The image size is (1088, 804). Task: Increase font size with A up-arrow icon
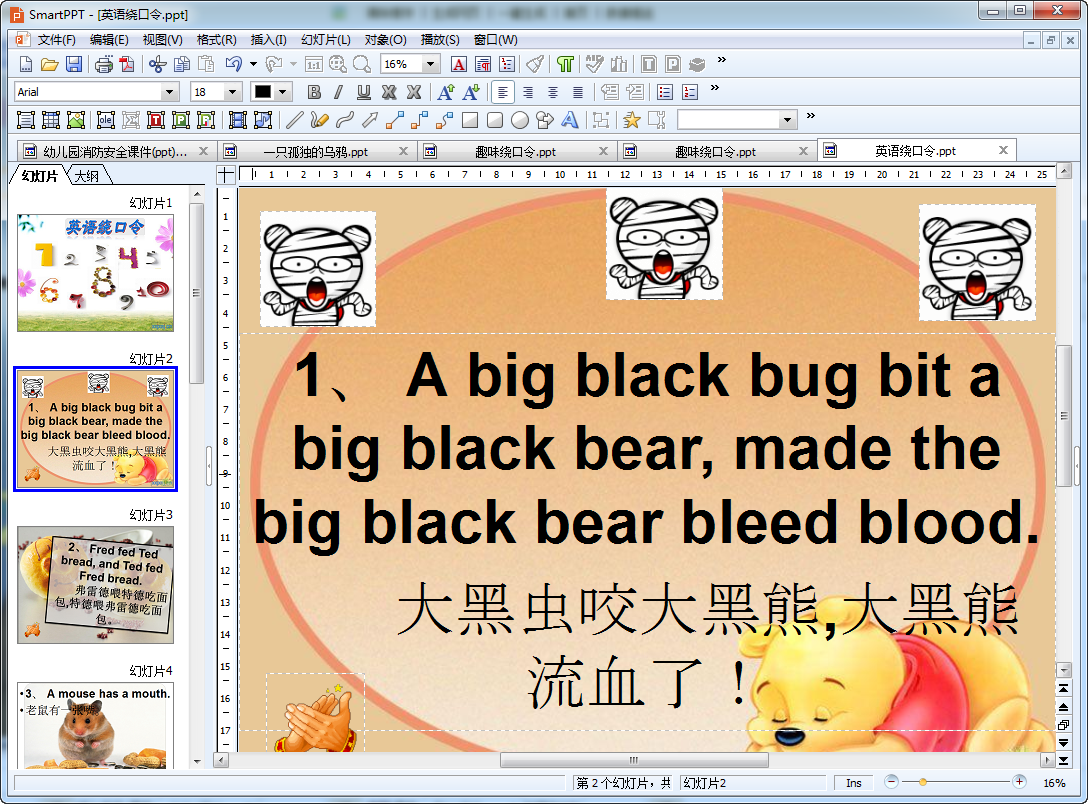(446, 92)
